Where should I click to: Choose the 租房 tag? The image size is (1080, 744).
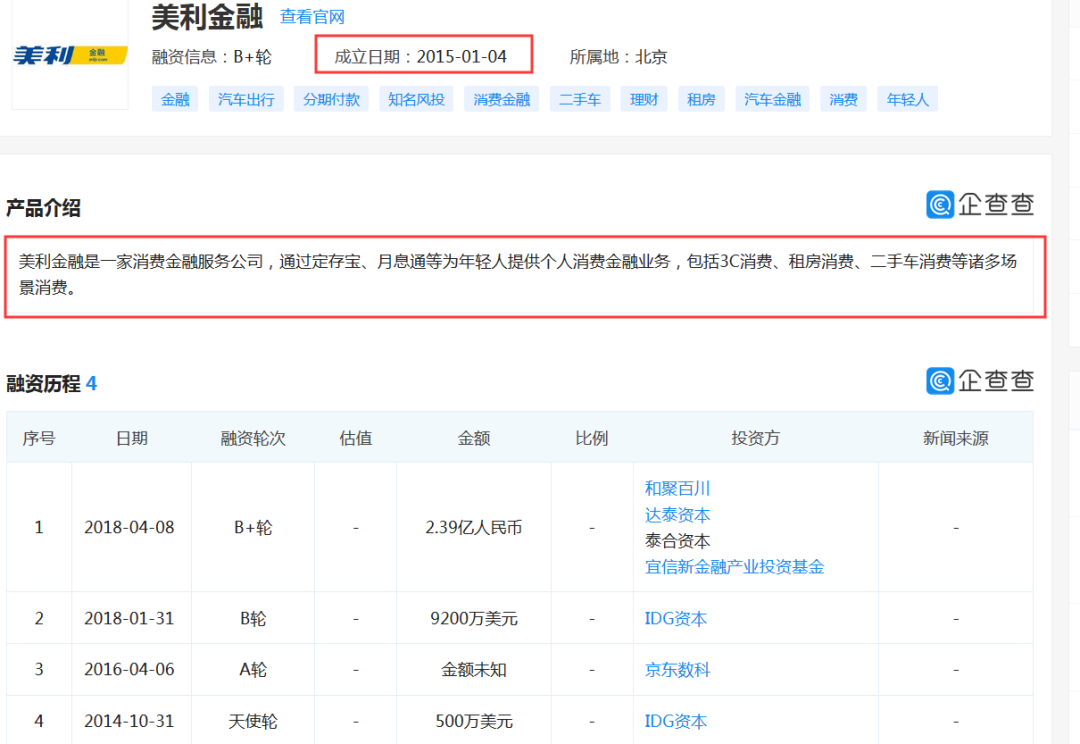point(701,99)
